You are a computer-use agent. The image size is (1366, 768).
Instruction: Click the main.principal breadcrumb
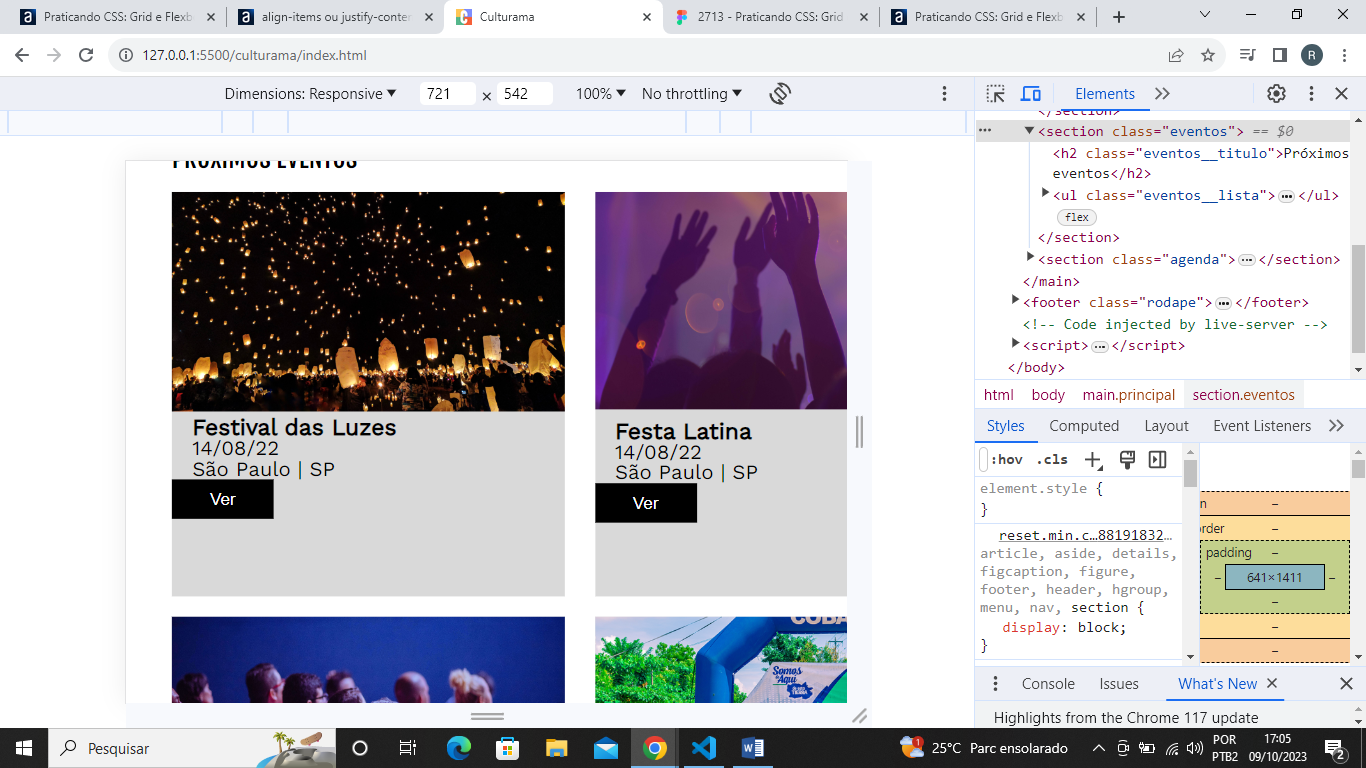pyautogui.click(x=1129, y=395)
